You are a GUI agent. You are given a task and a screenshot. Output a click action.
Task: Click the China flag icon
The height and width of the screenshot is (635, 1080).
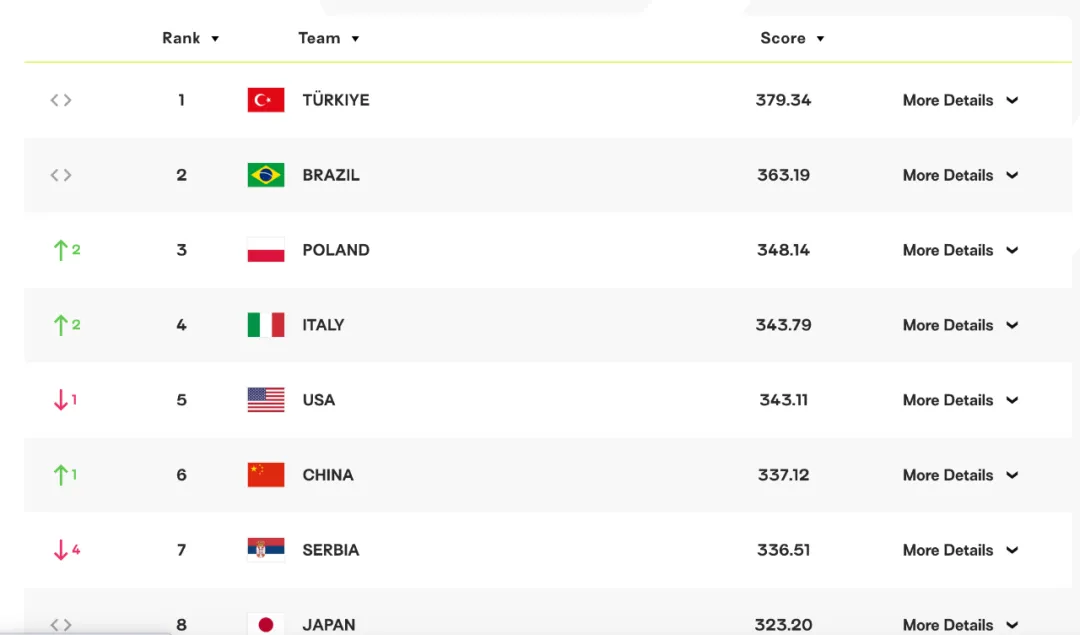pyautogui.click(x=266, y=475)
